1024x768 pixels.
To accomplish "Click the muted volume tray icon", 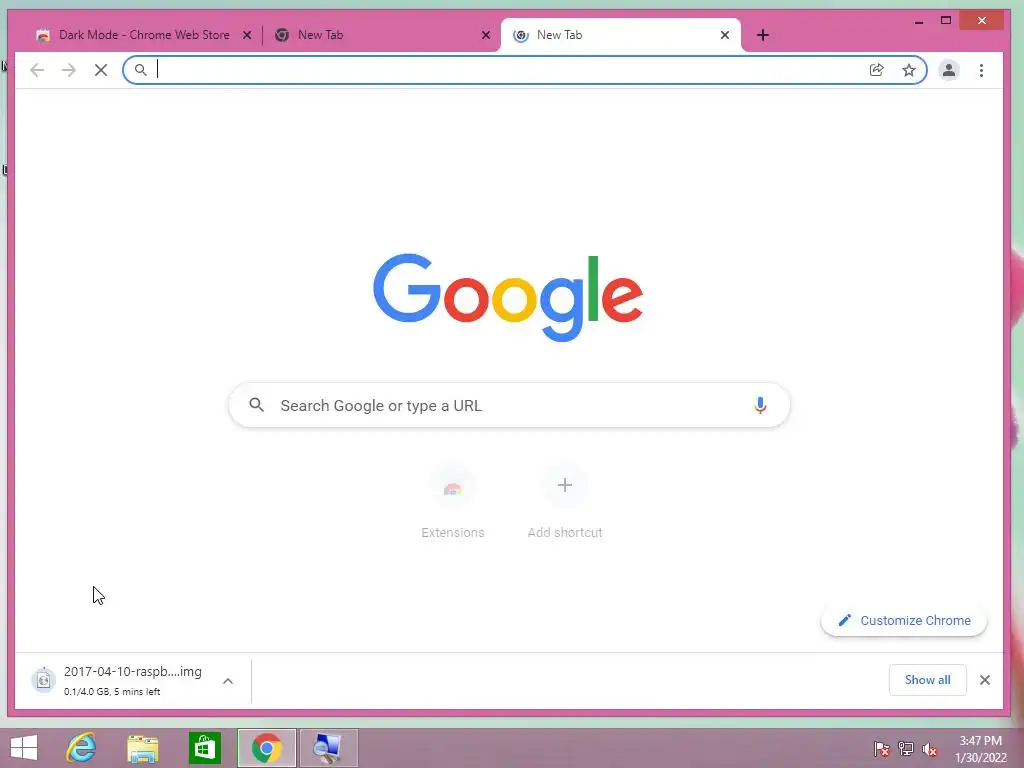I will point(930,749).
